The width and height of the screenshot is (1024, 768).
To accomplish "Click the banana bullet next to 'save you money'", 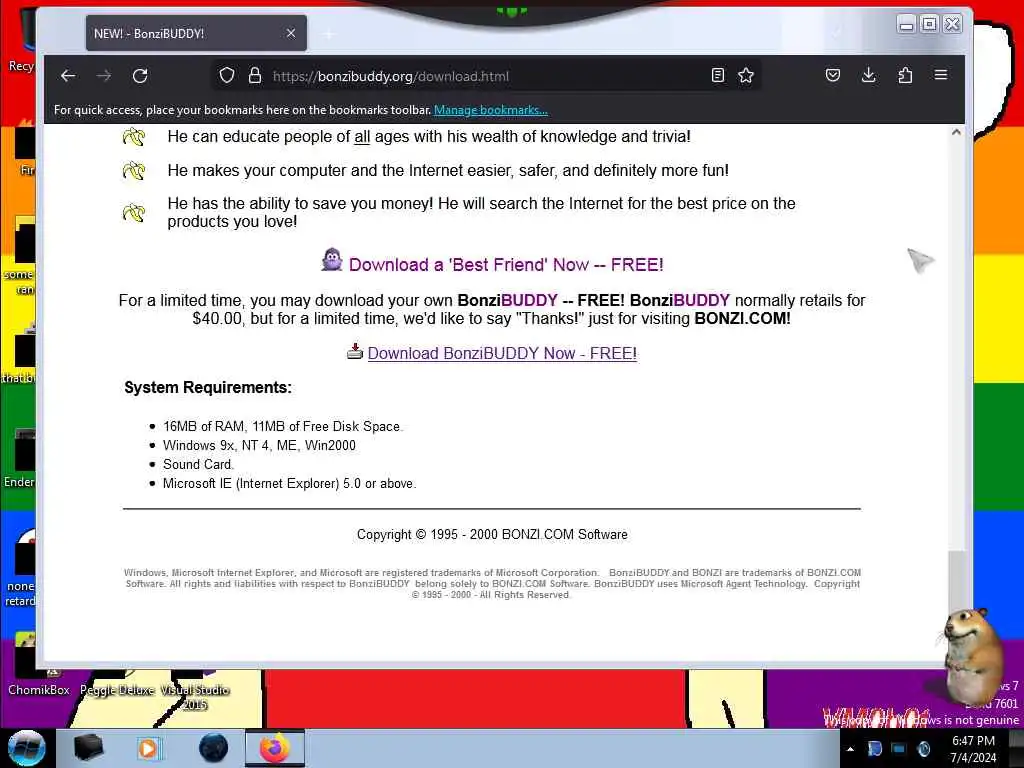I will click(134, 212).
